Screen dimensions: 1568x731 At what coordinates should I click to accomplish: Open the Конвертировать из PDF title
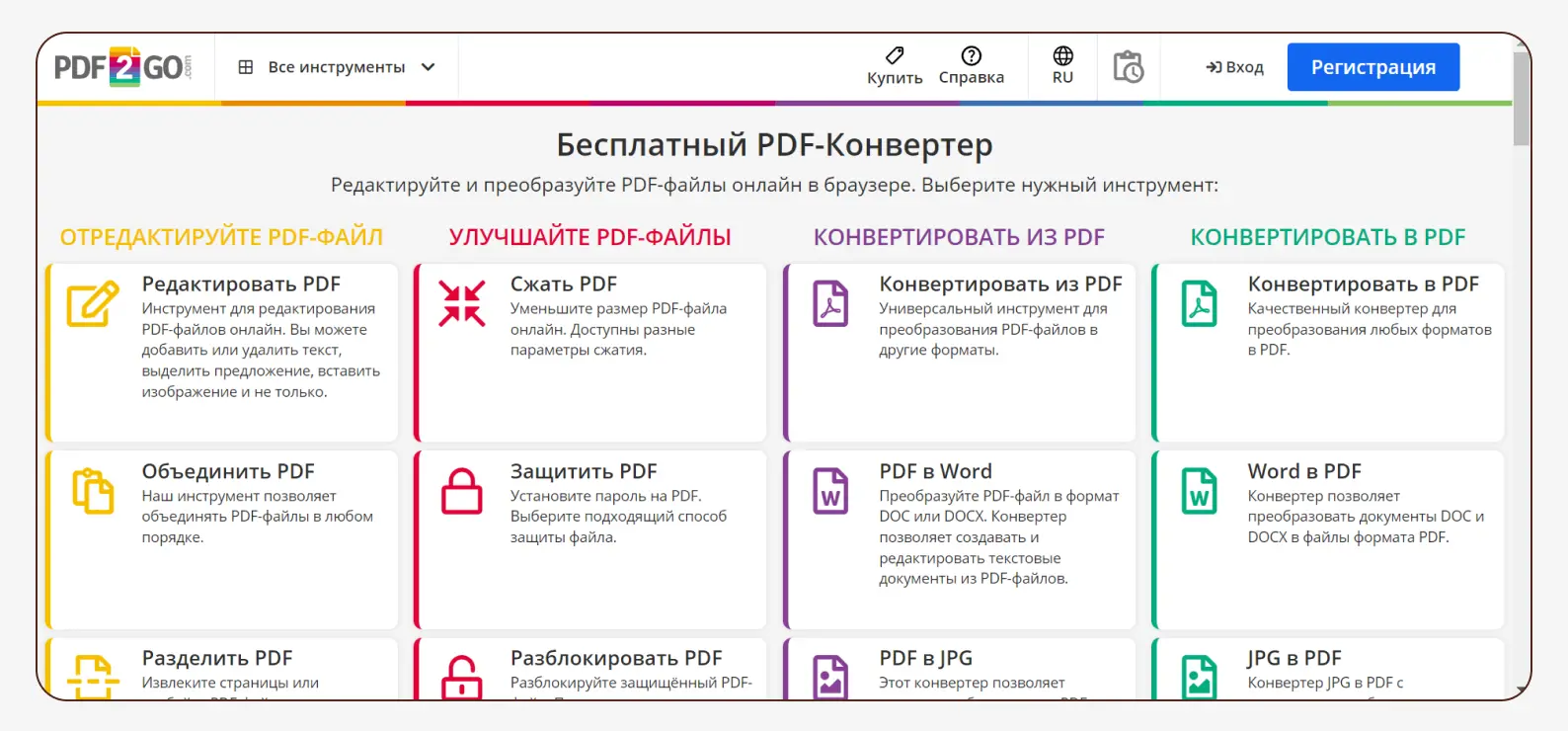pyautogui.click(x=1001, y=284)
